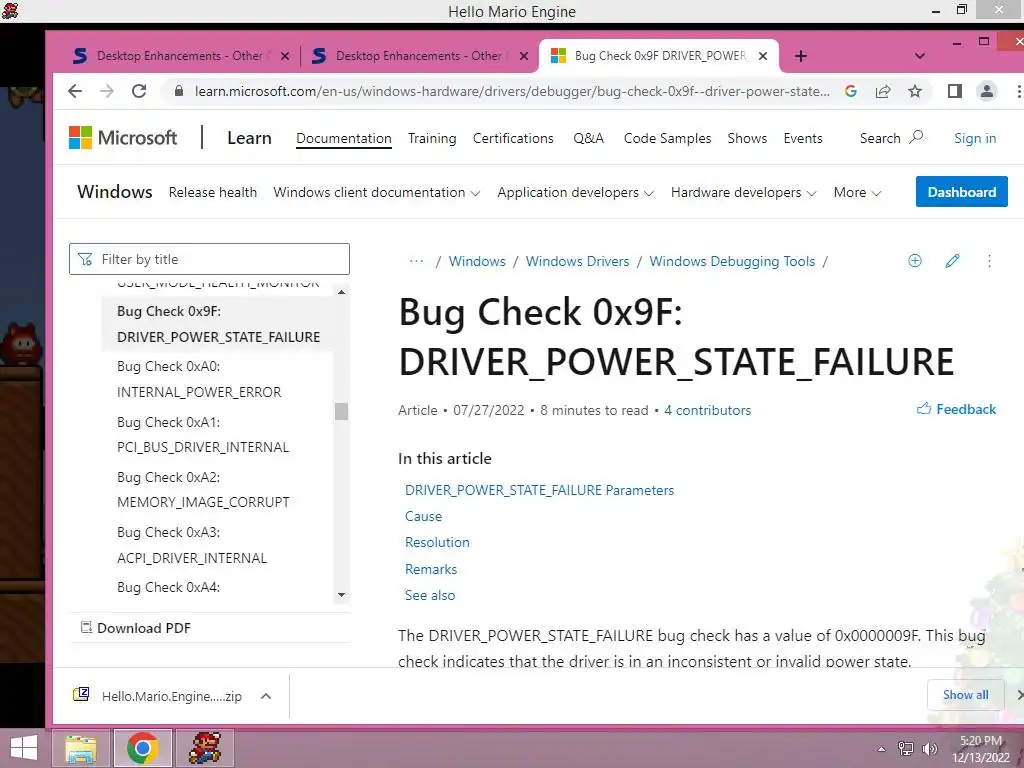Open the Documentation menu item
This screenshot has height=768, width=1024.
[344, 138]
